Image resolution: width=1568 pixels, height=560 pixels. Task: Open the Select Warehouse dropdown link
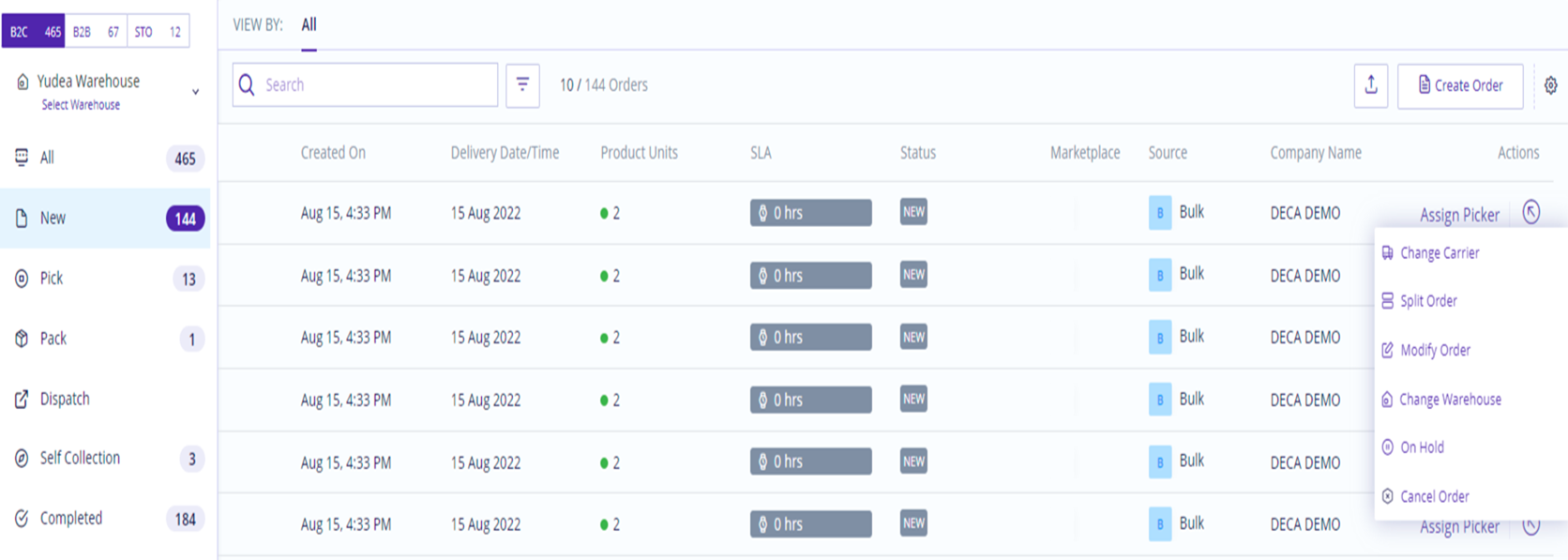point(81,105)
